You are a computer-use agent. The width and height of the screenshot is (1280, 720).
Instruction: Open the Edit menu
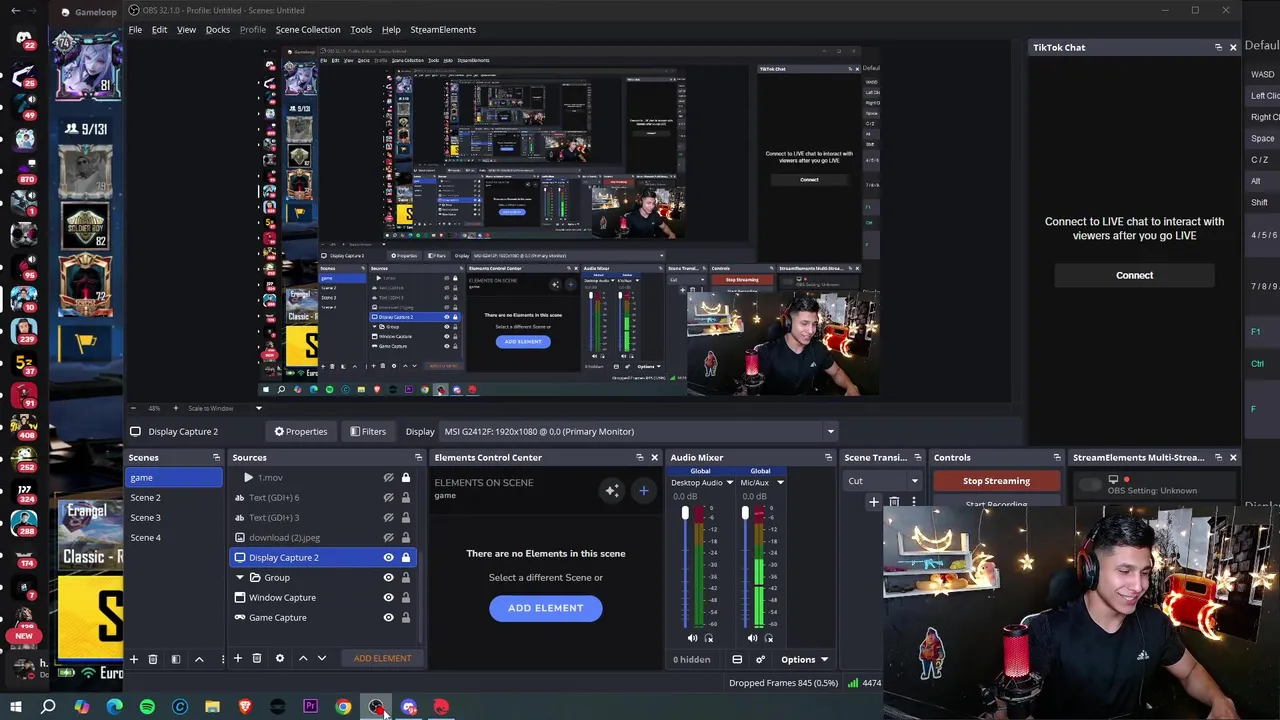tap(159, 29)
